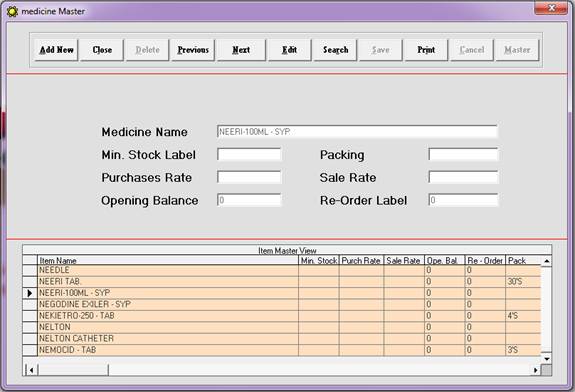Click the horizontal scrollbar thumb
This screenshot has width=575, height=392.
[73, 370]
